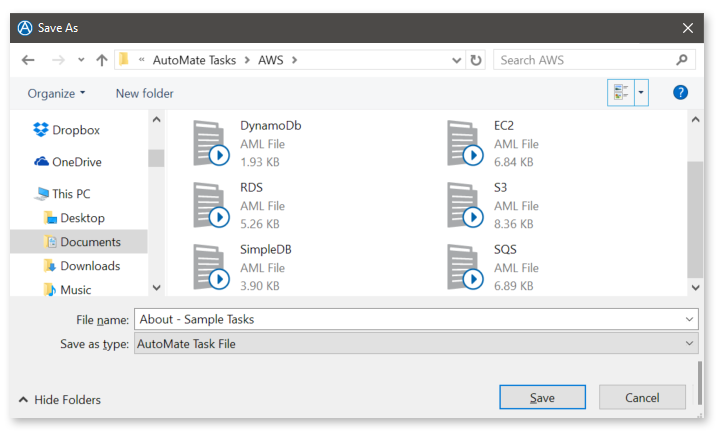Click the file list scrollbar thumb
The image size is (721, 433).
[696, 219]
